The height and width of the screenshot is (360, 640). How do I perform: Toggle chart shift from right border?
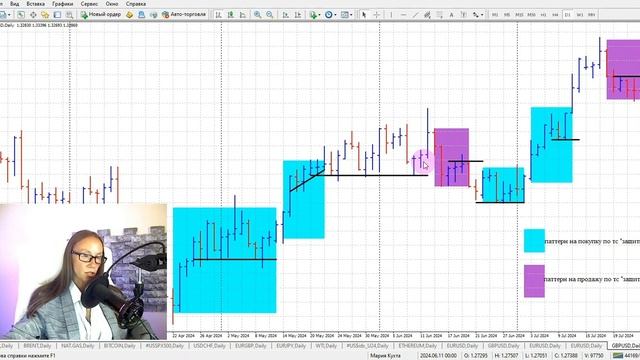click(x=298, y=15)
